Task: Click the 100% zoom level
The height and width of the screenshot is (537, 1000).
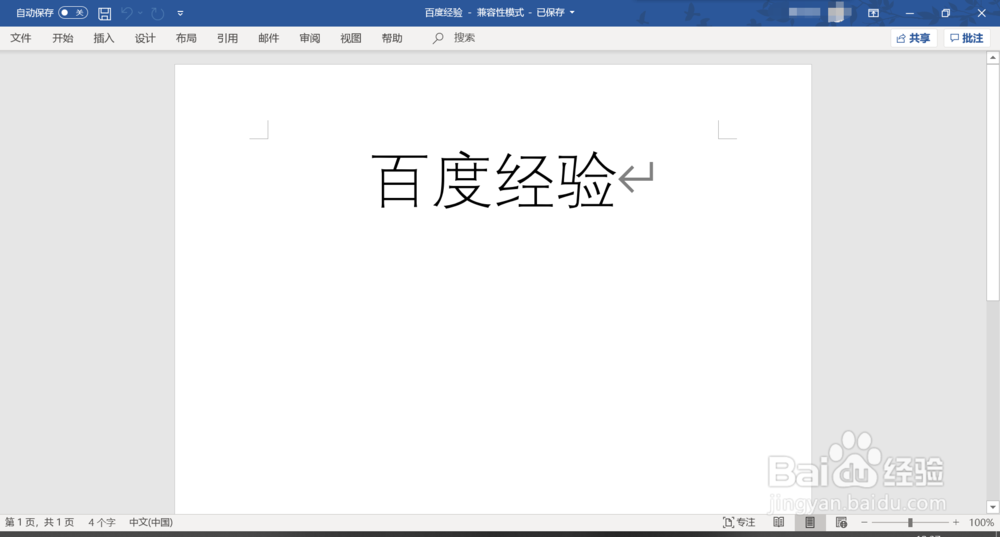Action: [x=982, y=522]
